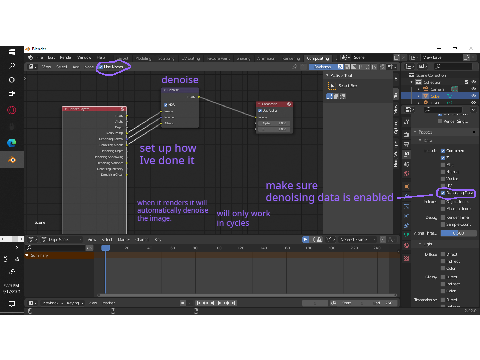The height and width of the screenshot is (360, 480).
Task: Open the Scene properties tab
Action: 406,164
